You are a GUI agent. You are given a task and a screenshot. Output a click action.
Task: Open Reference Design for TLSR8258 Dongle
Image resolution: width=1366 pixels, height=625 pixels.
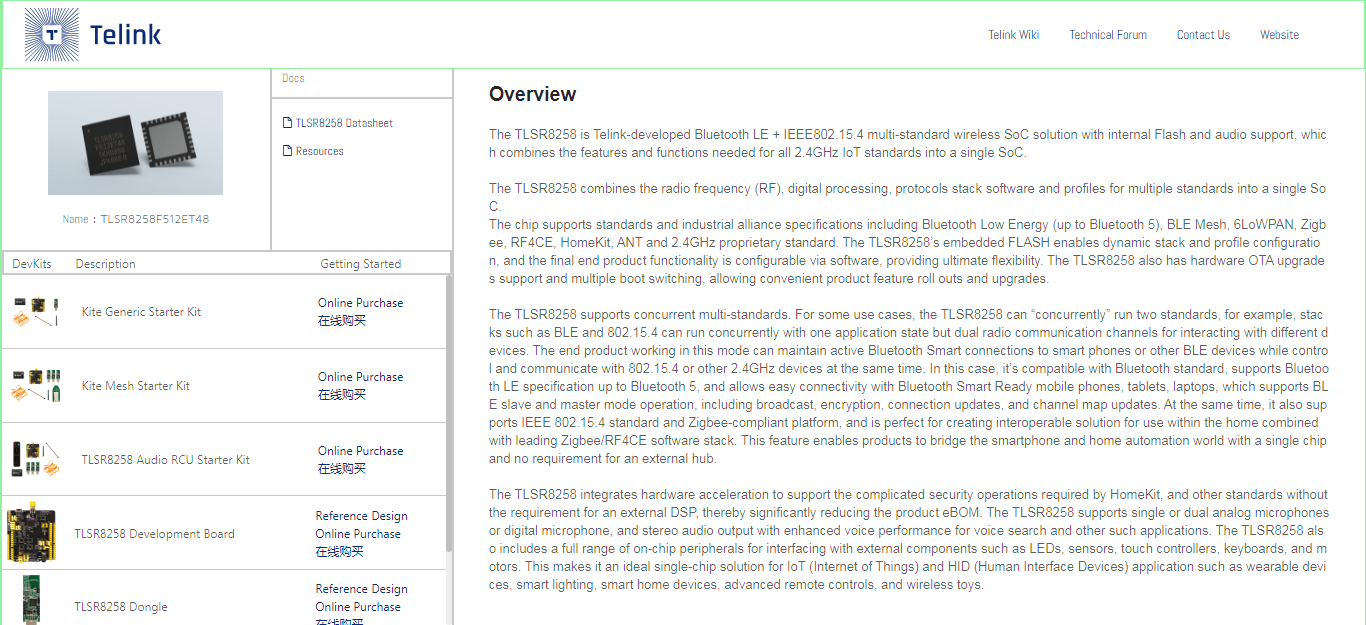(x=362, y=589)
